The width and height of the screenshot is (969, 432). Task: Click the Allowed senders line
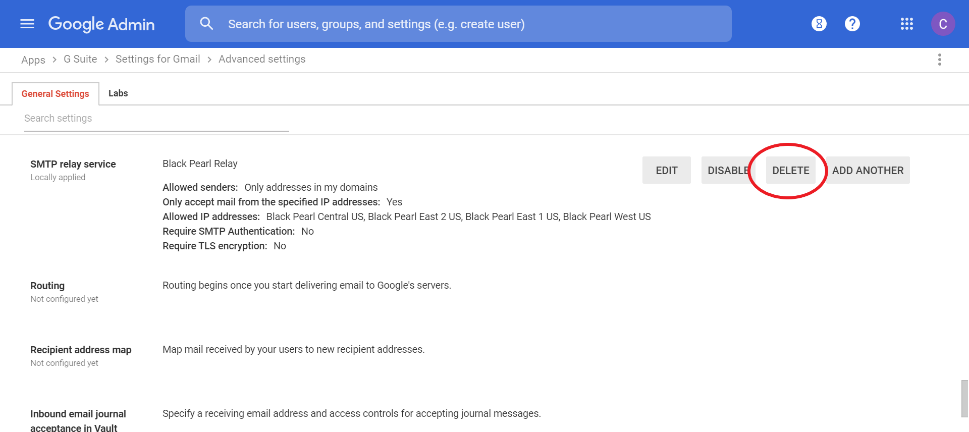pos(270,187)
